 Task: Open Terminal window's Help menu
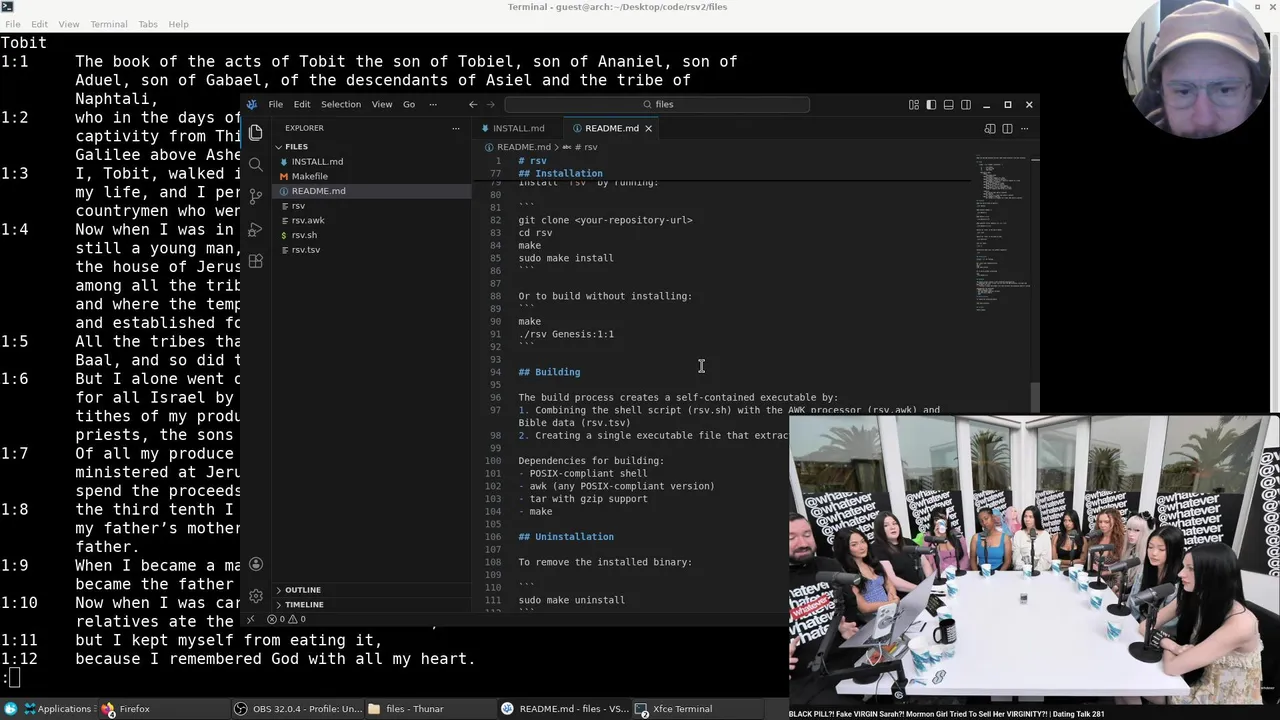[178, 24]
